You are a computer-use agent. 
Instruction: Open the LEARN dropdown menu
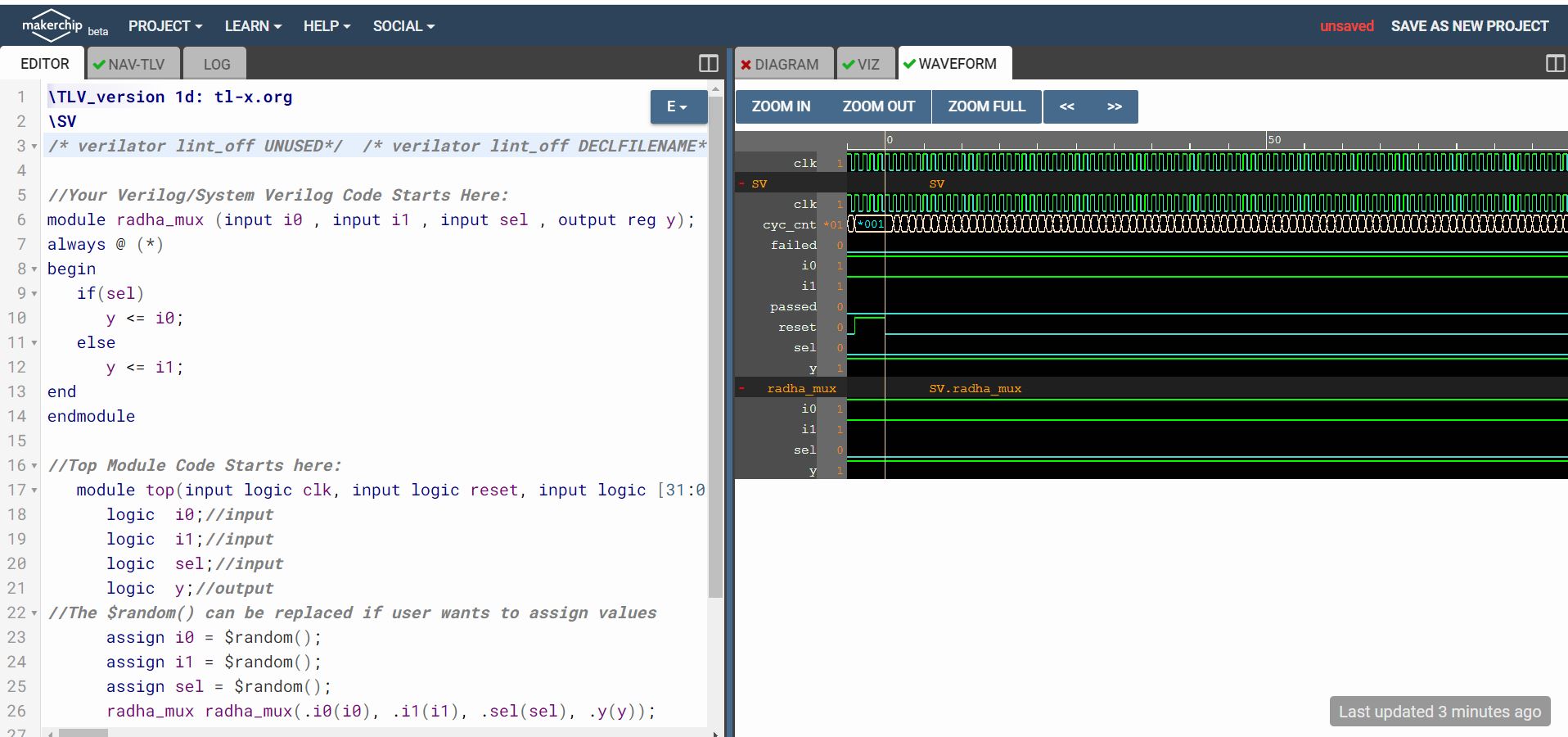(x=253, y=26)
